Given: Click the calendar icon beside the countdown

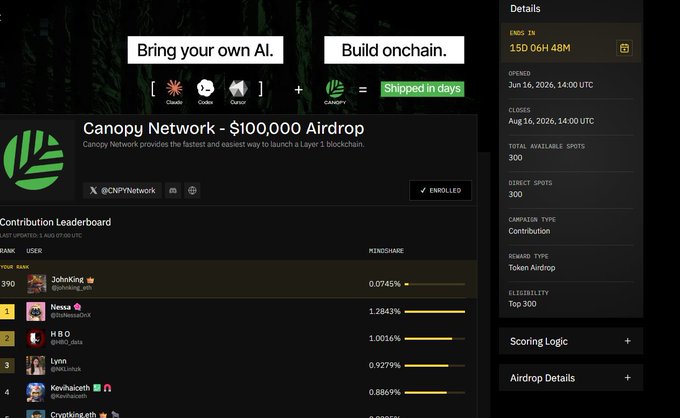Looking at the screenshot, I should pos(624,48).
